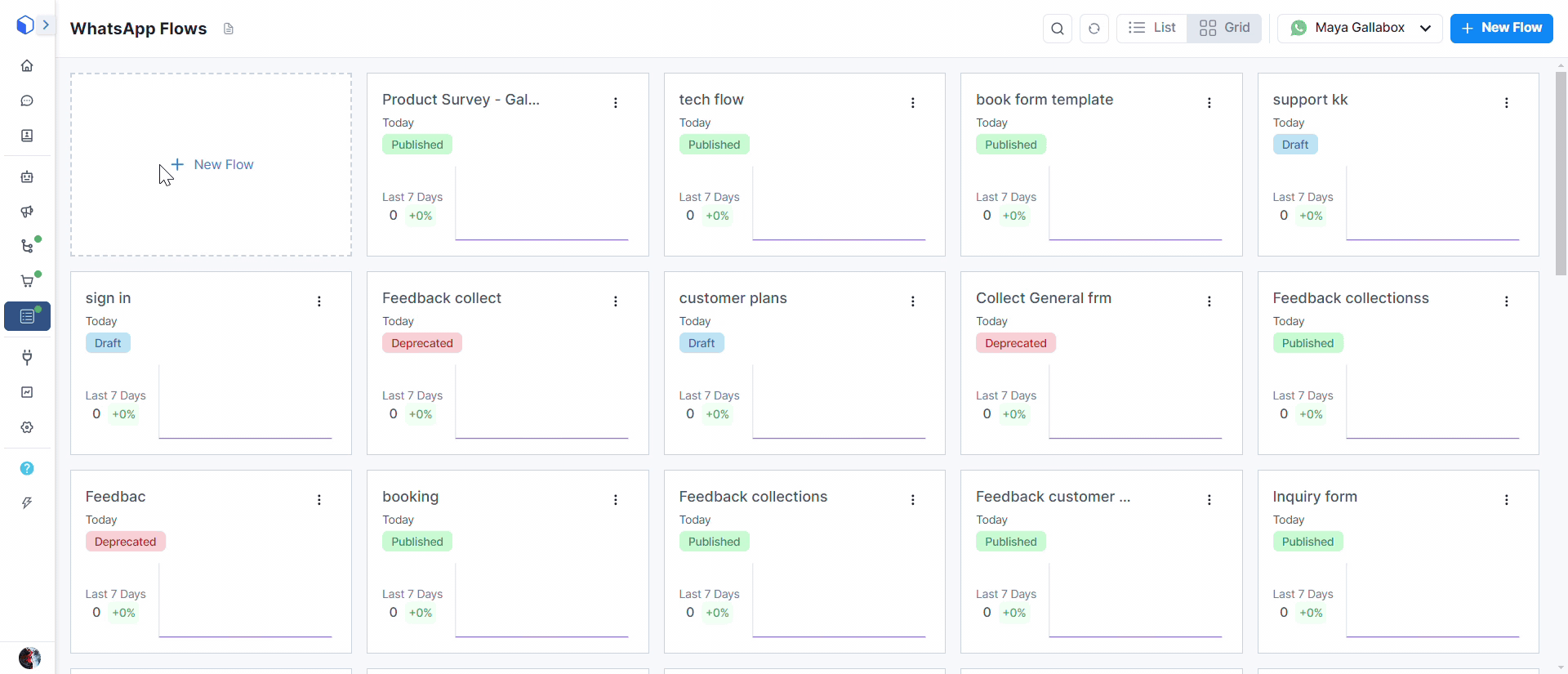
Task: Open more options on support kk card
Action: point(1506,103)
